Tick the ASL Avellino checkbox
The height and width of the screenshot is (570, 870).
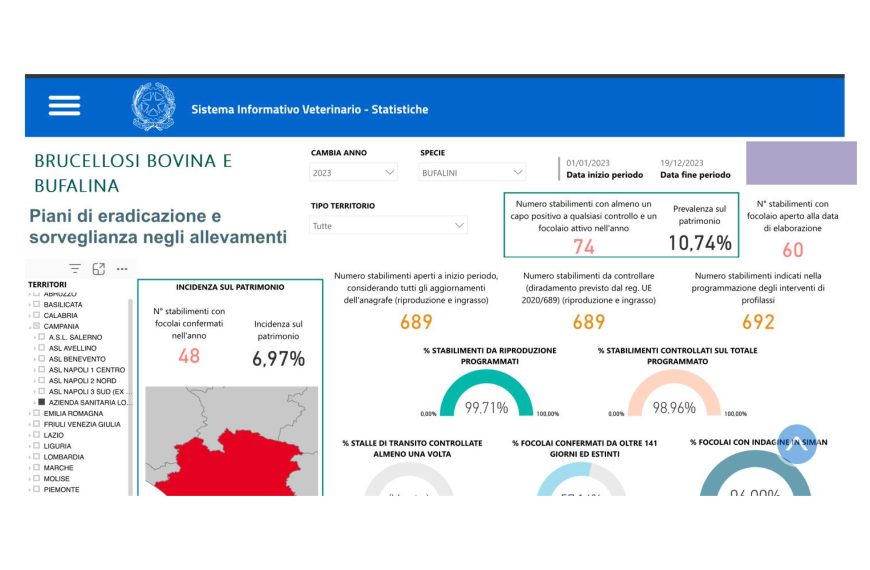pos(42,348)
